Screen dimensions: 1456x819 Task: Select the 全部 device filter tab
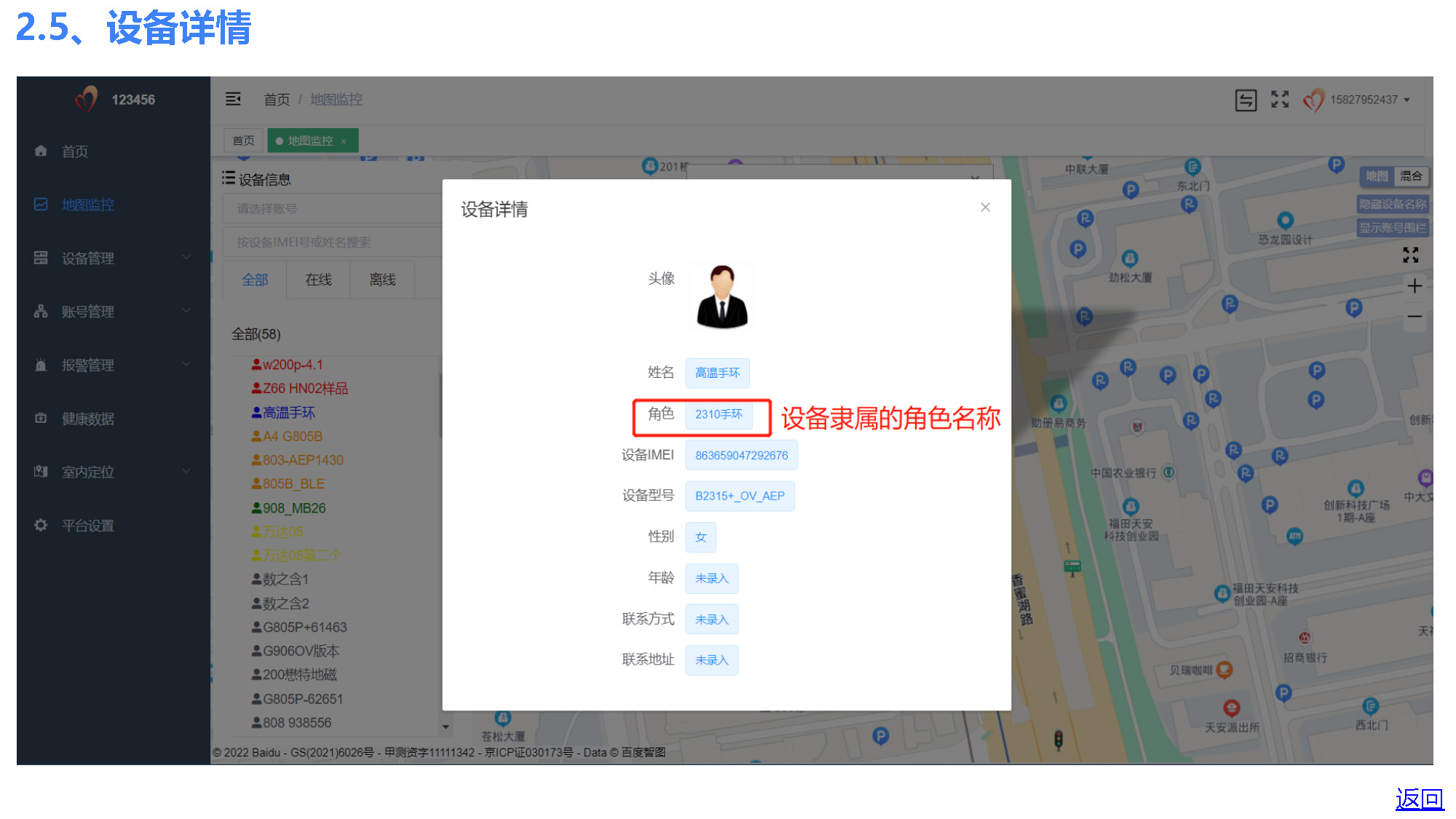coord(255,280)
